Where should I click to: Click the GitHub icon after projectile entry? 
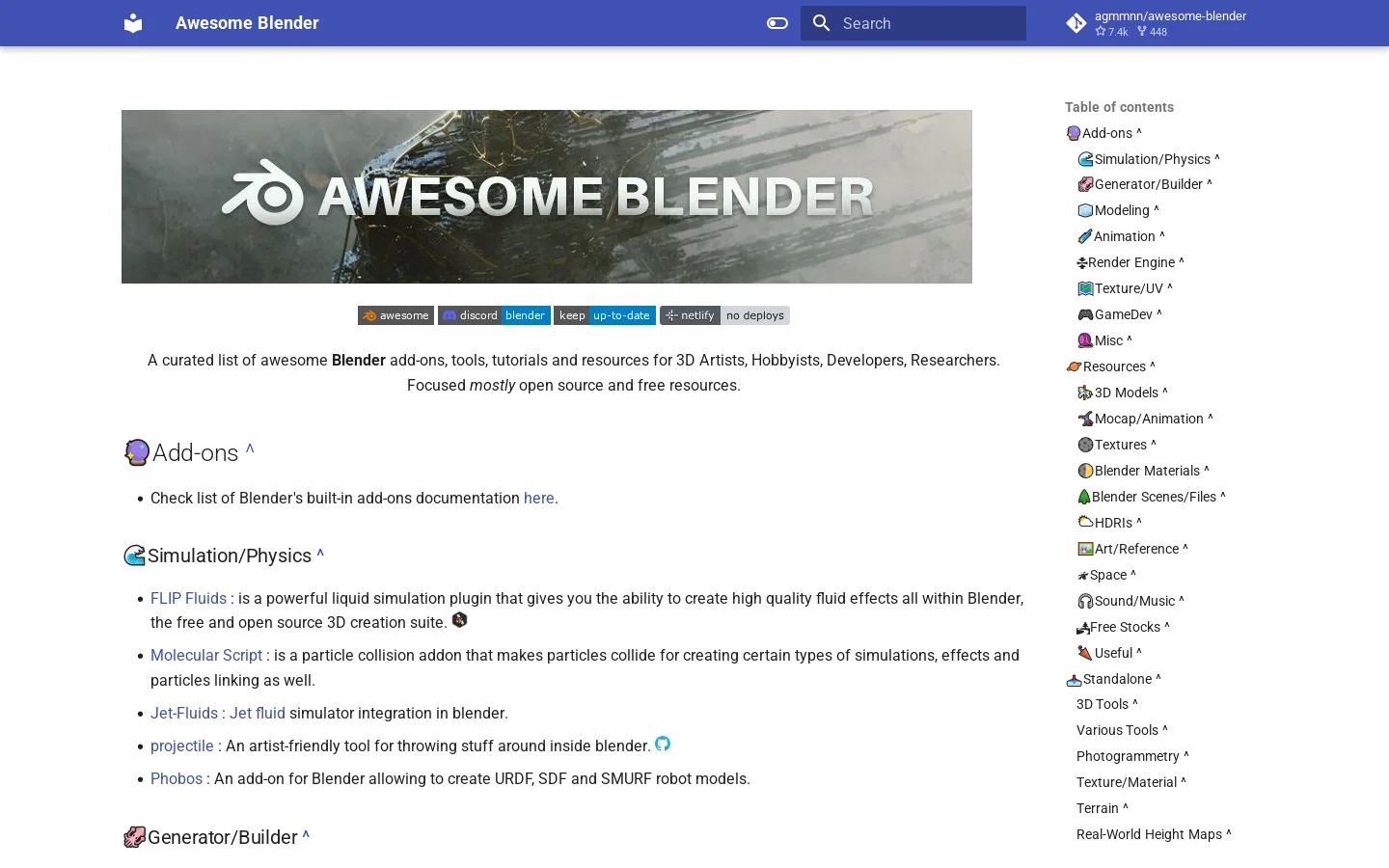click(663, 744)
